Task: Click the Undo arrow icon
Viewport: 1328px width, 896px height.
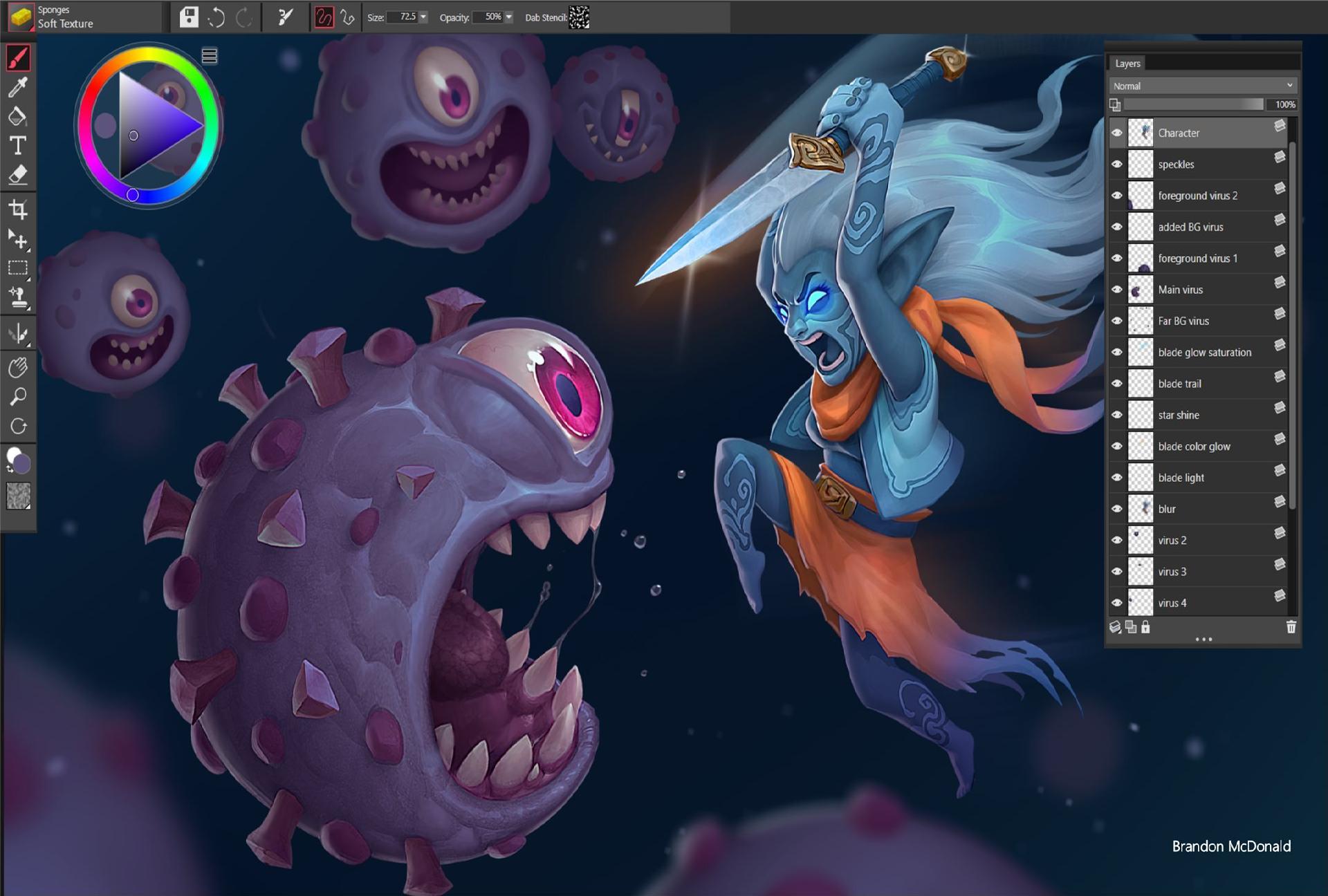Action: click(x=216, y=17)
